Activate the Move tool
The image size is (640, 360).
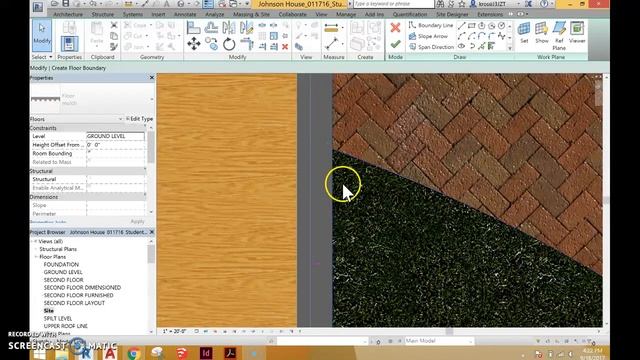click(x=194, y=44)
